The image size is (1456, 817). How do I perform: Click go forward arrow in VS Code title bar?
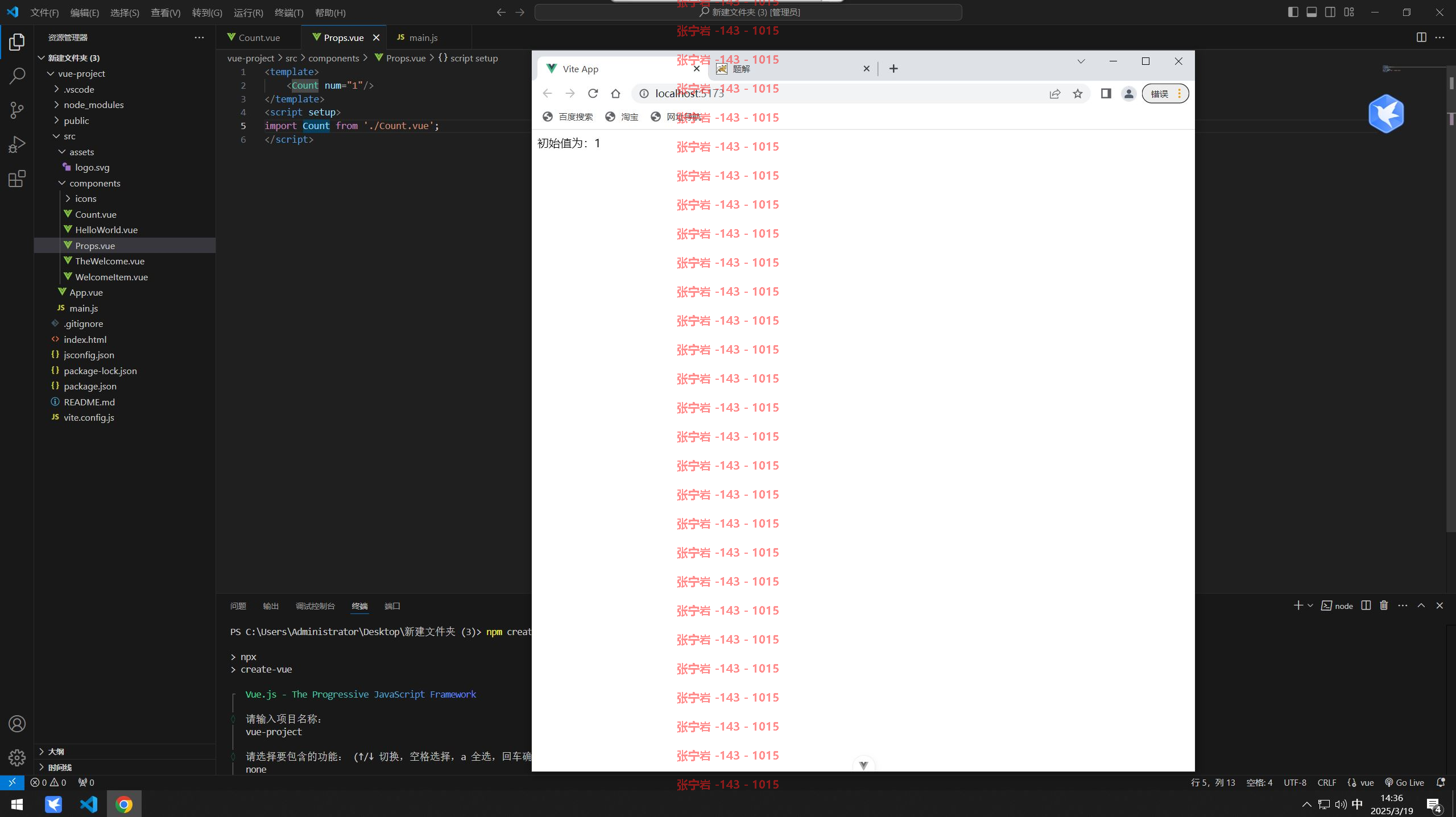520,12
